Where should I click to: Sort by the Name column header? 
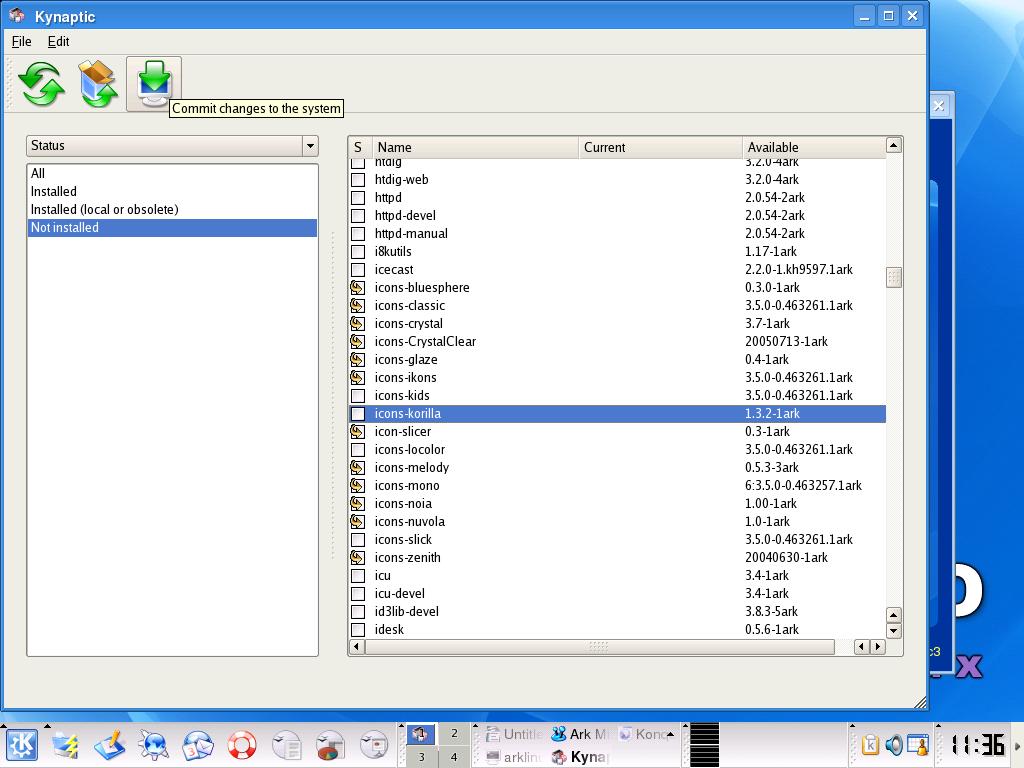475,148
